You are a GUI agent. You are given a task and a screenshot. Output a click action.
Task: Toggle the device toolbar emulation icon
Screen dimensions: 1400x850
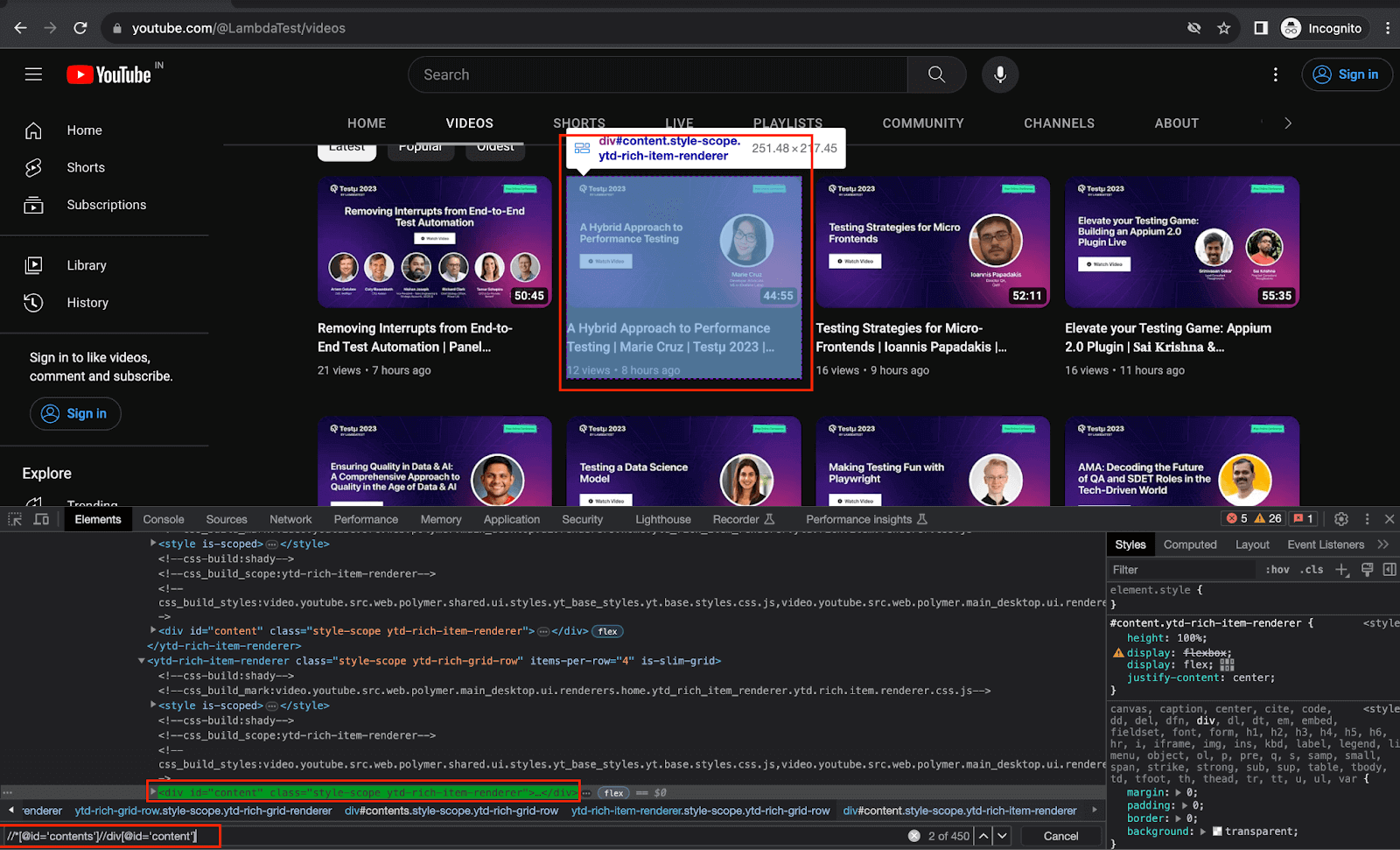click(x=41, y=519)
